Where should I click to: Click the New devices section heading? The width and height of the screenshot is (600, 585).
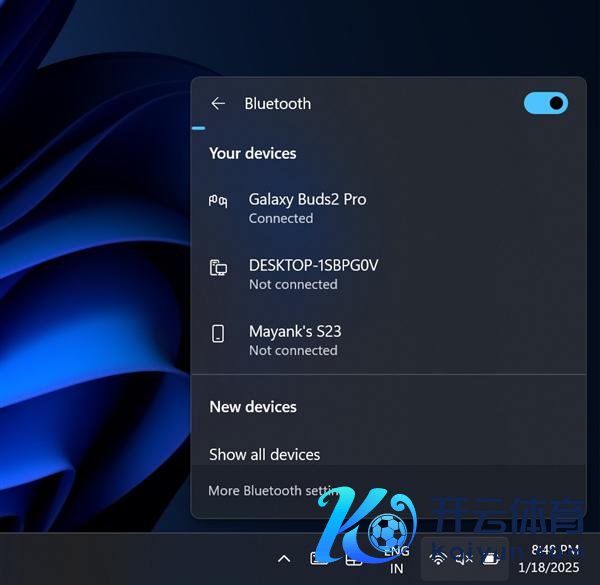pos(253,407)
